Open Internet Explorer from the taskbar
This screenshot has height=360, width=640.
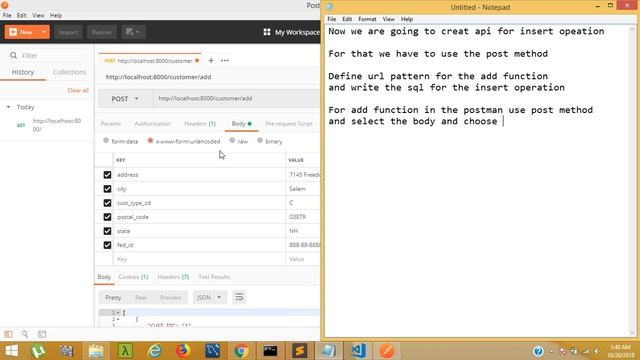click(154, 351)
